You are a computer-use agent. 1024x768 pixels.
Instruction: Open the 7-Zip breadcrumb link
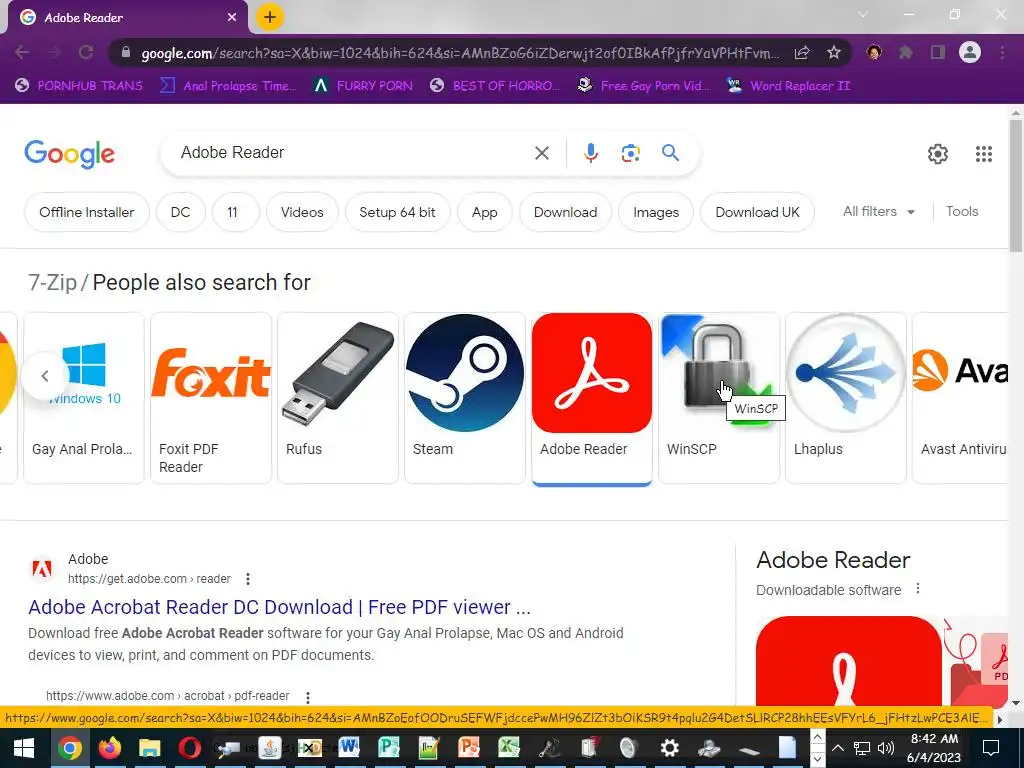point(52,282)
